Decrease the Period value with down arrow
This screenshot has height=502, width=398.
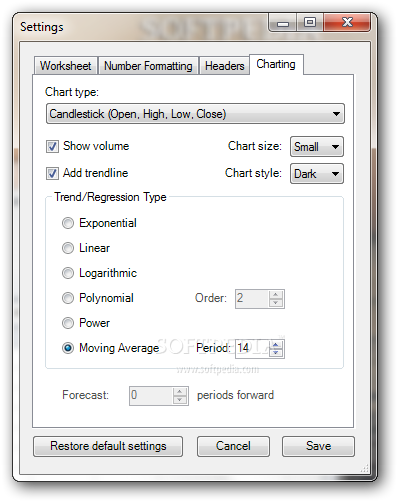[x=276, y=353]
